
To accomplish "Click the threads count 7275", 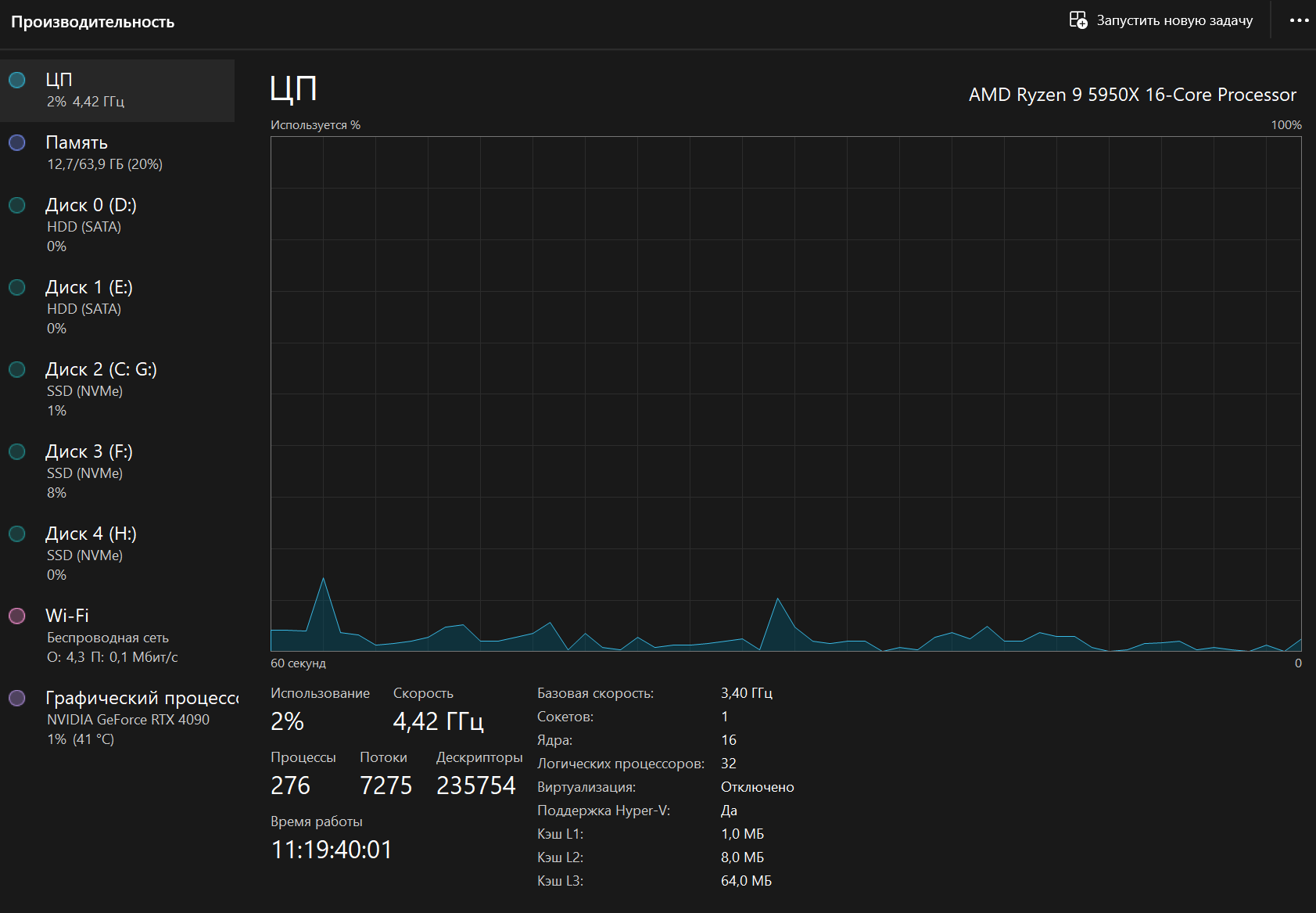I will click(385, 785).
